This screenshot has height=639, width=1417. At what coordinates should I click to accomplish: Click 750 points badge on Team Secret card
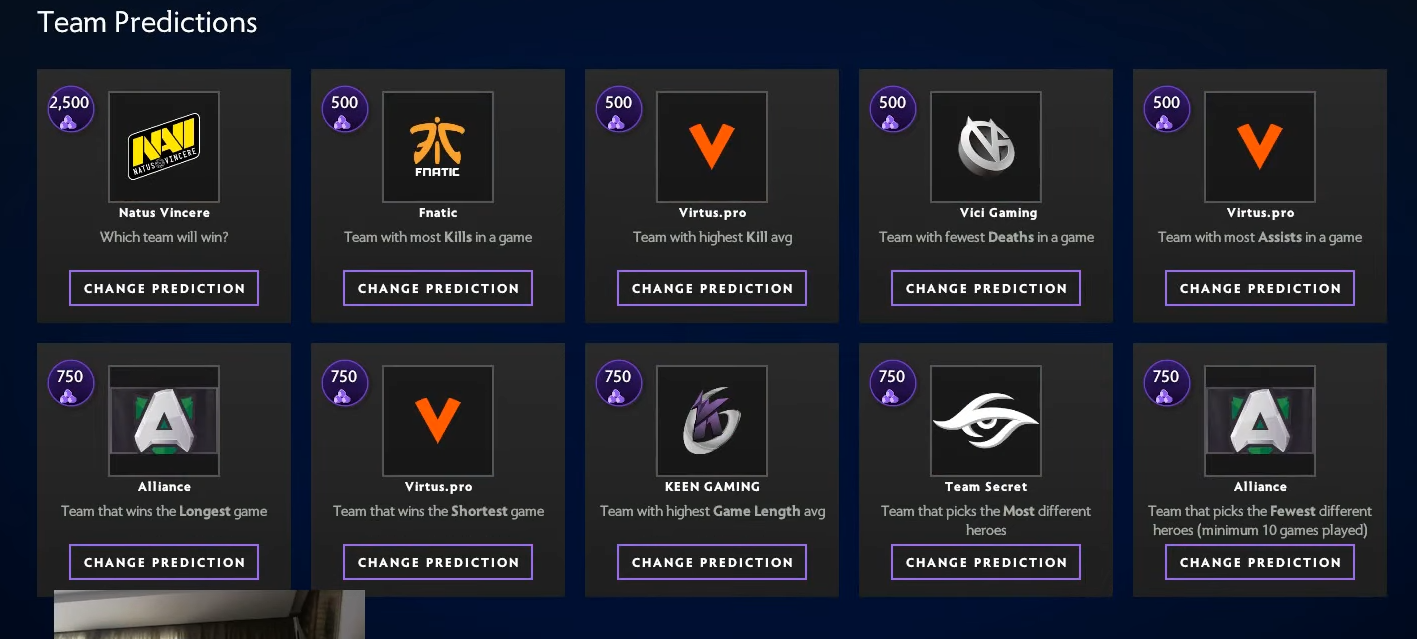(x=892, y=384)
